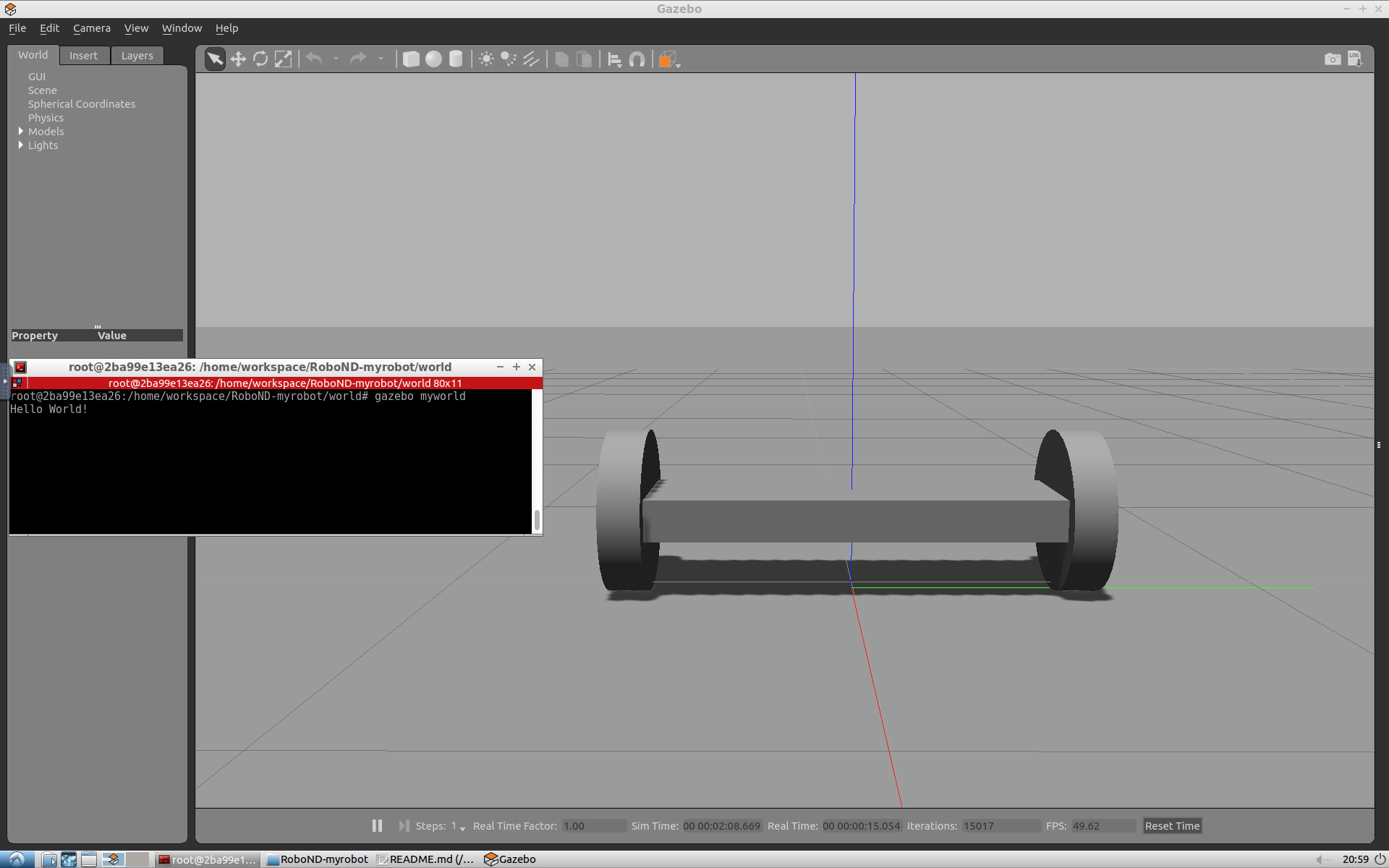Add a spot light
The image size is (1389, 868).
[509, 59]
